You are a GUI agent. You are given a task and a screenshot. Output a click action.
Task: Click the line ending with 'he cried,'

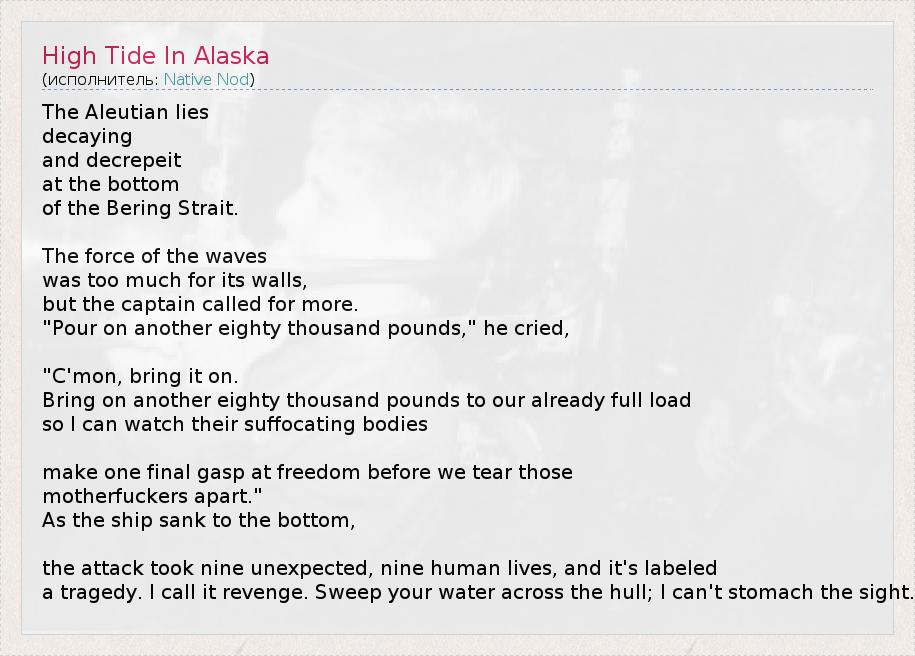305,328
